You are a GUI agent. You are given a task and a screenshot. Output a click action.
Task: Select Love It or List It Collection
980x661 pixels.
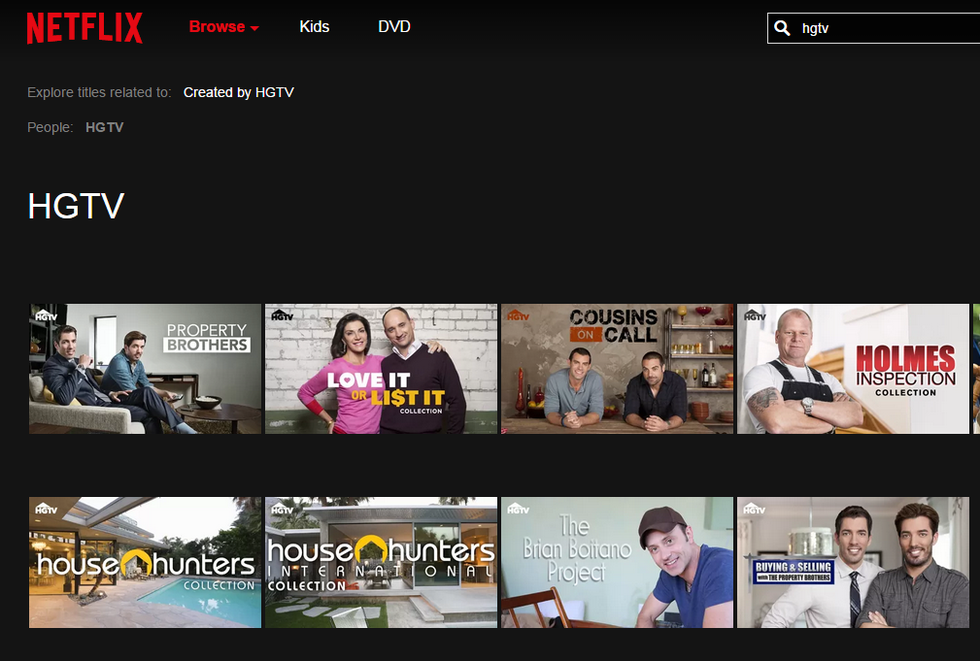tap(381, 369)
